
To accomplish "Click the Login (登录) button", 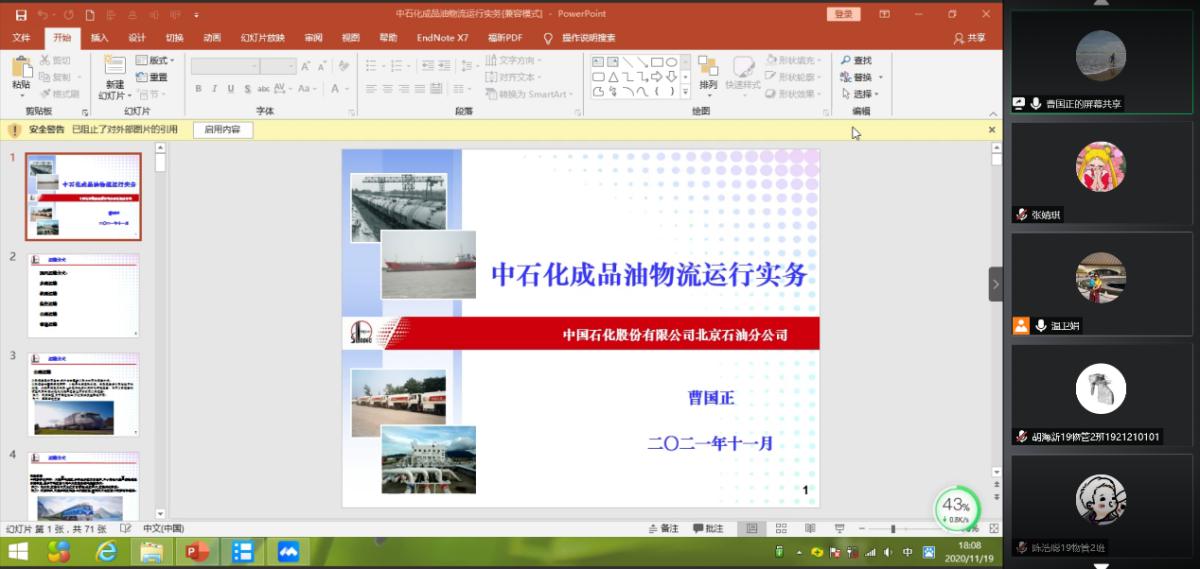I will (843, 14).
